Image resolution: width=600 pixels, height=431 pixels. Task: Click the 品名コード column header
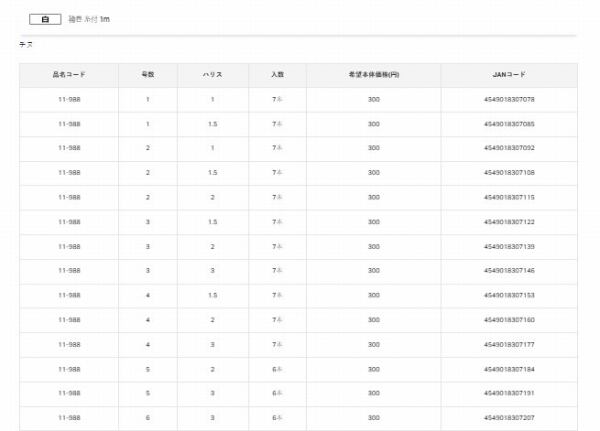[69, 75]
